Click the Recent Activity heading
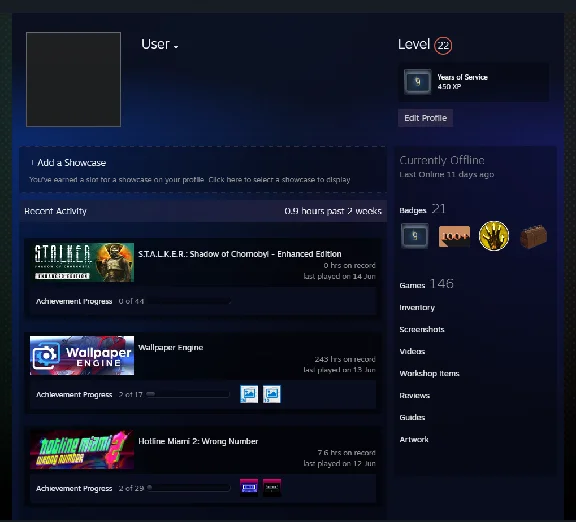Viewport: 576px width, 522px height. pyautogui.click(x=55, y=211)
